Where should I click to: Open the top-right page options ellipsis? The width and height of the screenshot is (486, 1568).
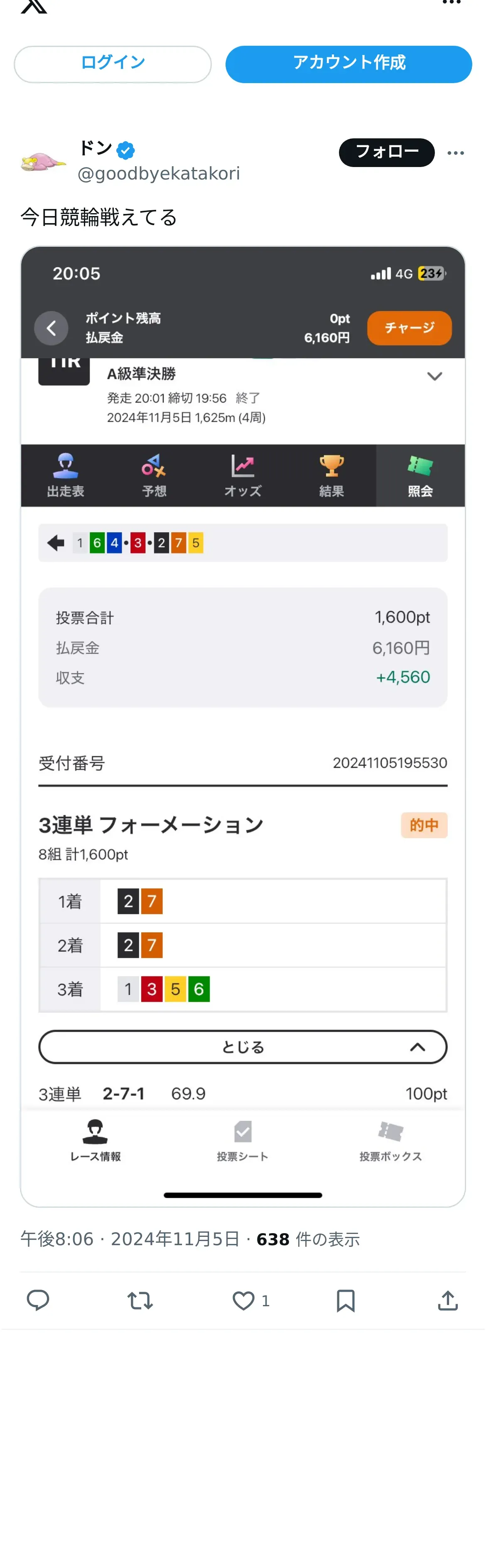pyautogui.click(x=452, y=3)
